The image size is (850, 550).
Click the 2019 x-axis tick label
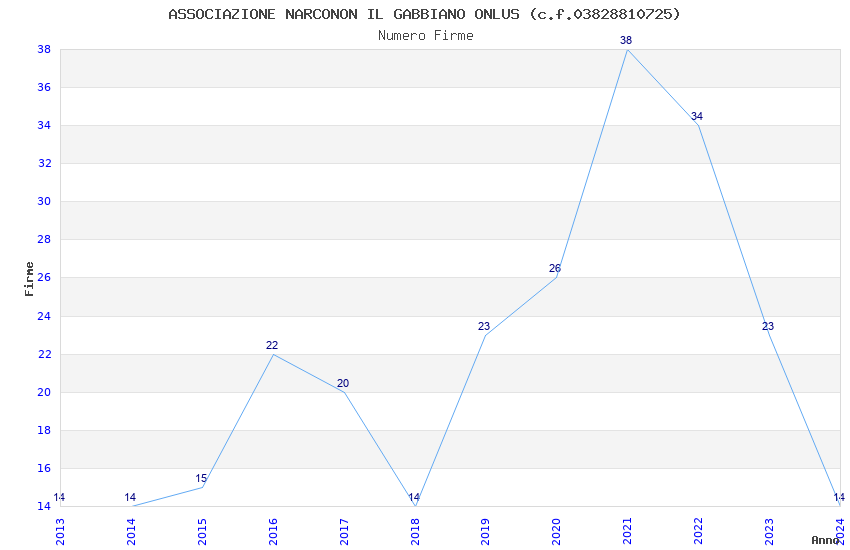pyautogui.click(x=485, y=531)
